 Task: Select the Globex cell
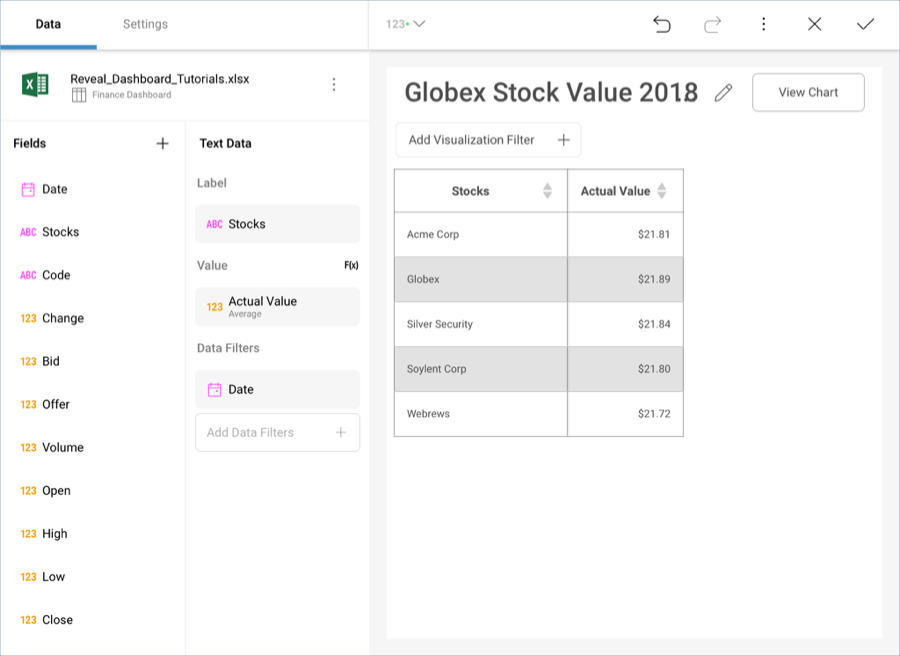481,279
